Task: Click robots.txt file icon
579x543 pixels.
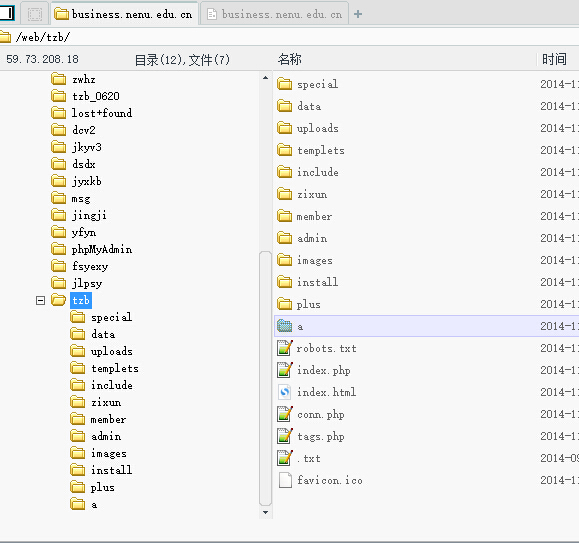Action: point(285,348)
